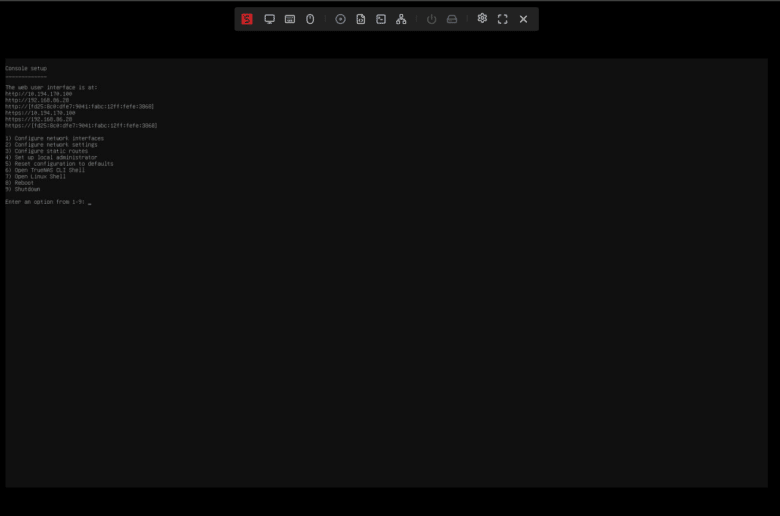780x516 pixels.
Task: Click '2) Configure network settings' line
Action: tap(51, 145)
